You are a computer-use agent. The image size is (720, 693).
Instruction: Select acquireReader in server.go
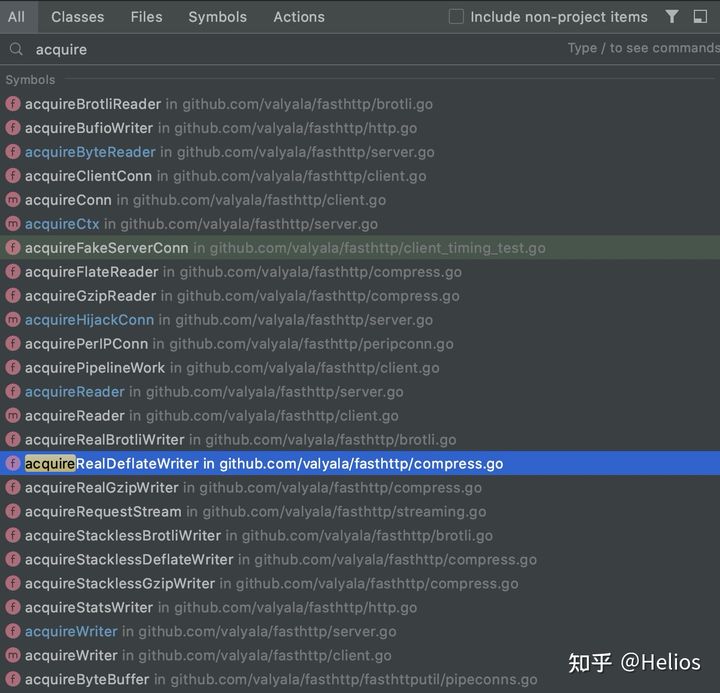pyautogui.click(x=360, y=391)
